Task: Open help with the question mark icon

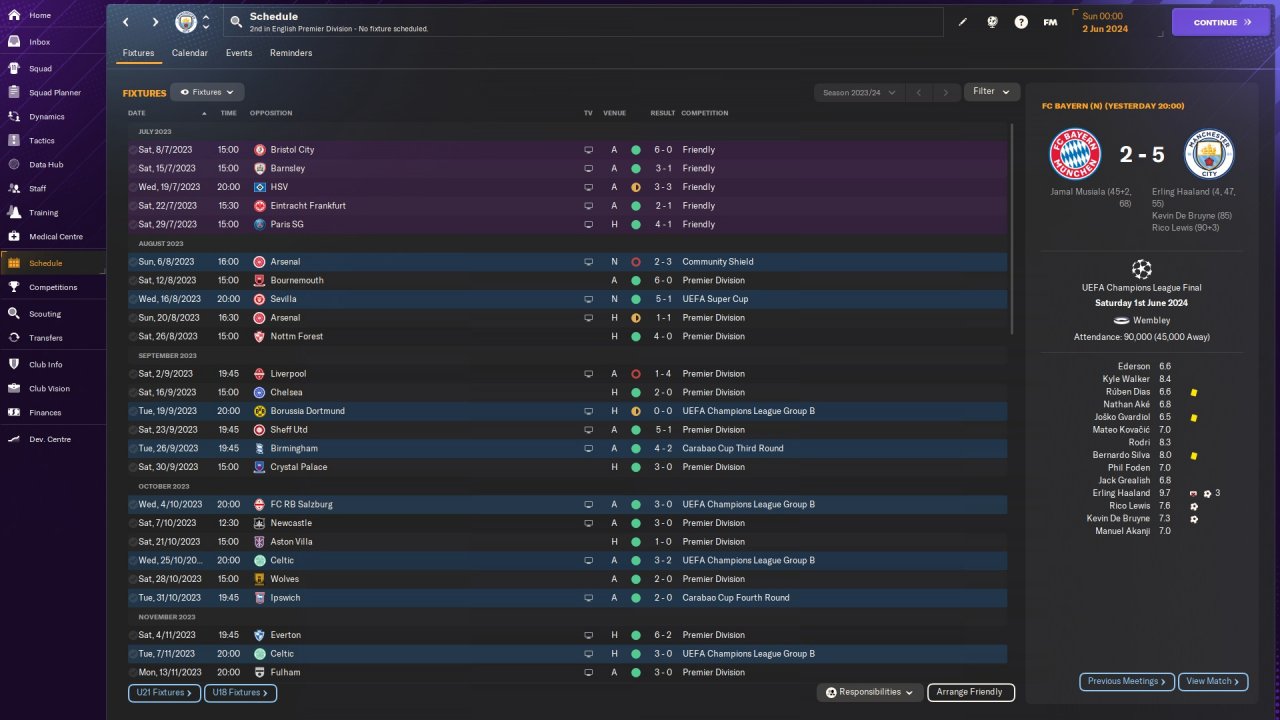Action: click(1021, 22)
